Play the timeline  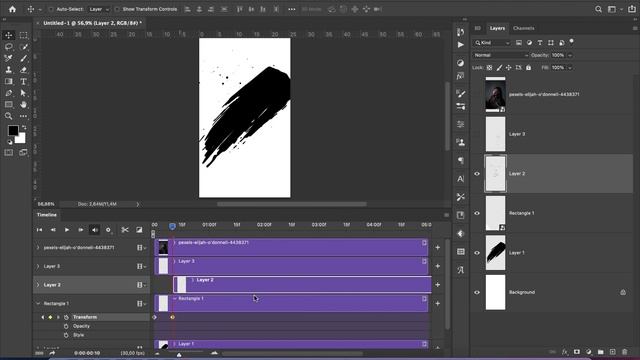(x=67, y=230)
